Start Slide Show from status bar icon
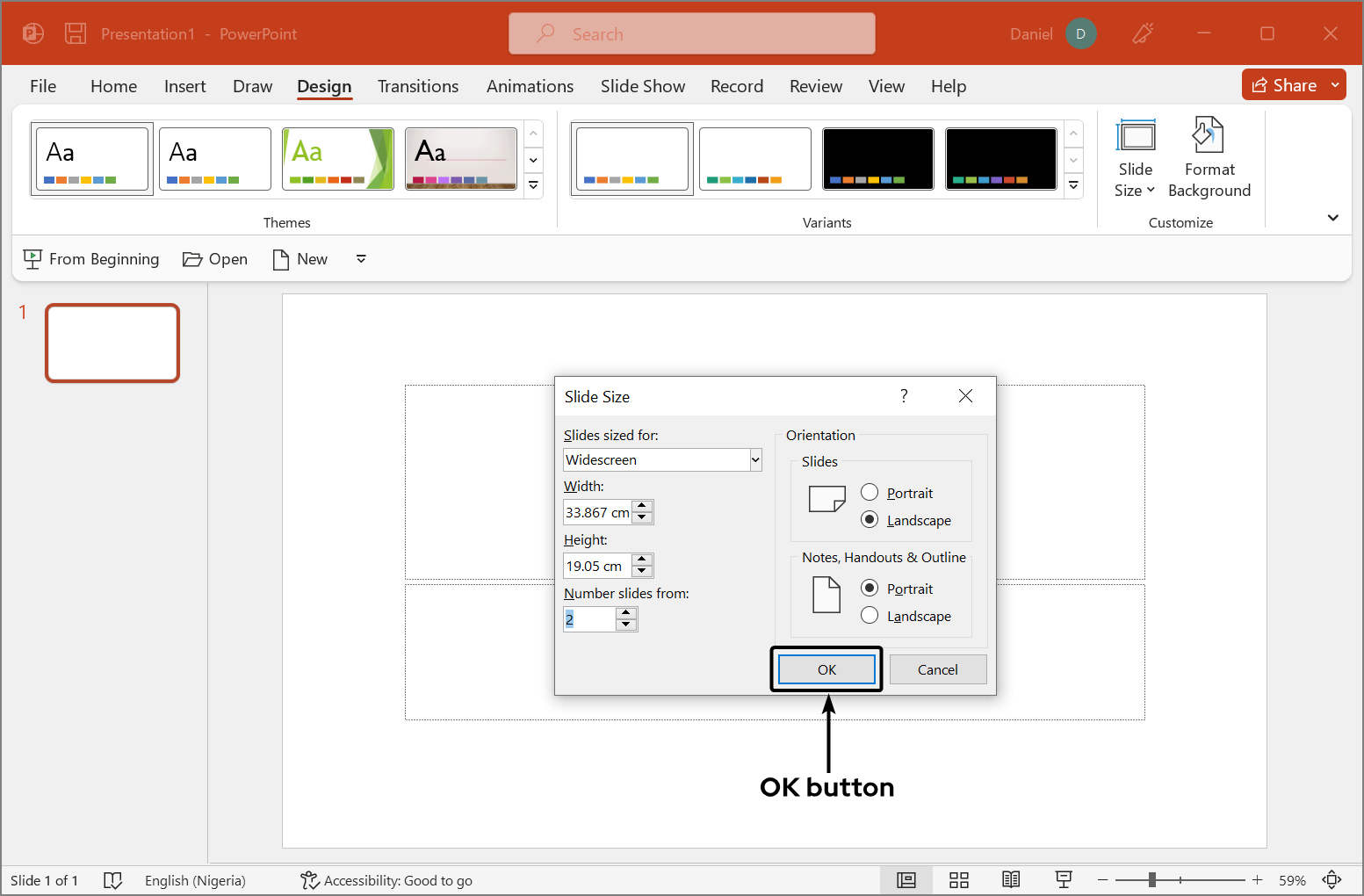Viewport: 1364px width, 896px height. (x=1064, y=880)
